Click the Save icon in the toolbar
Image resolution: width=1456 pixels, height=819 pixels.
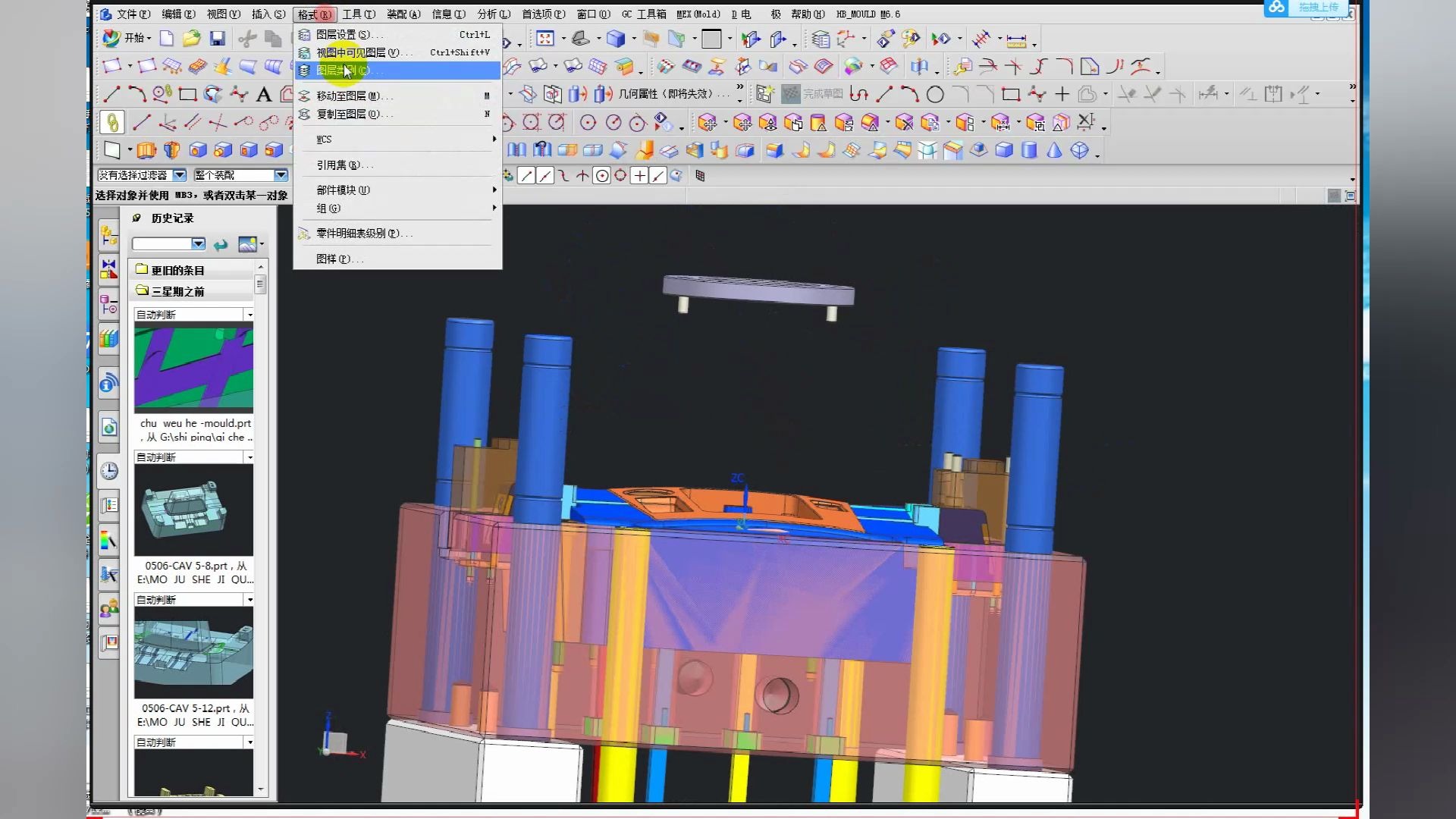(218, 39)
